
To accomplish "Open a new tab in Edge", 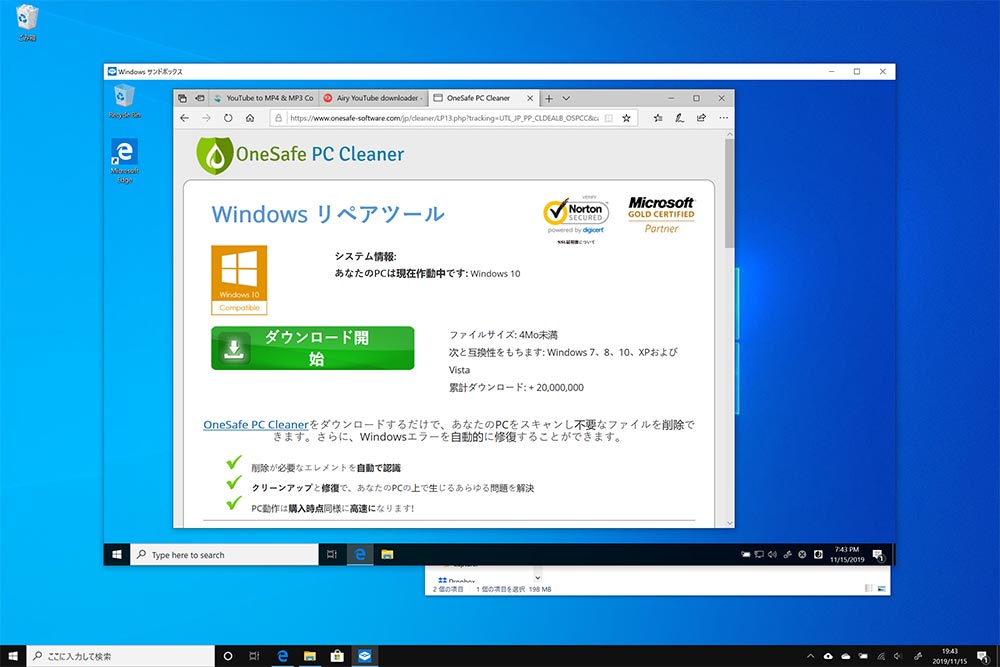I will pos(548,98).
